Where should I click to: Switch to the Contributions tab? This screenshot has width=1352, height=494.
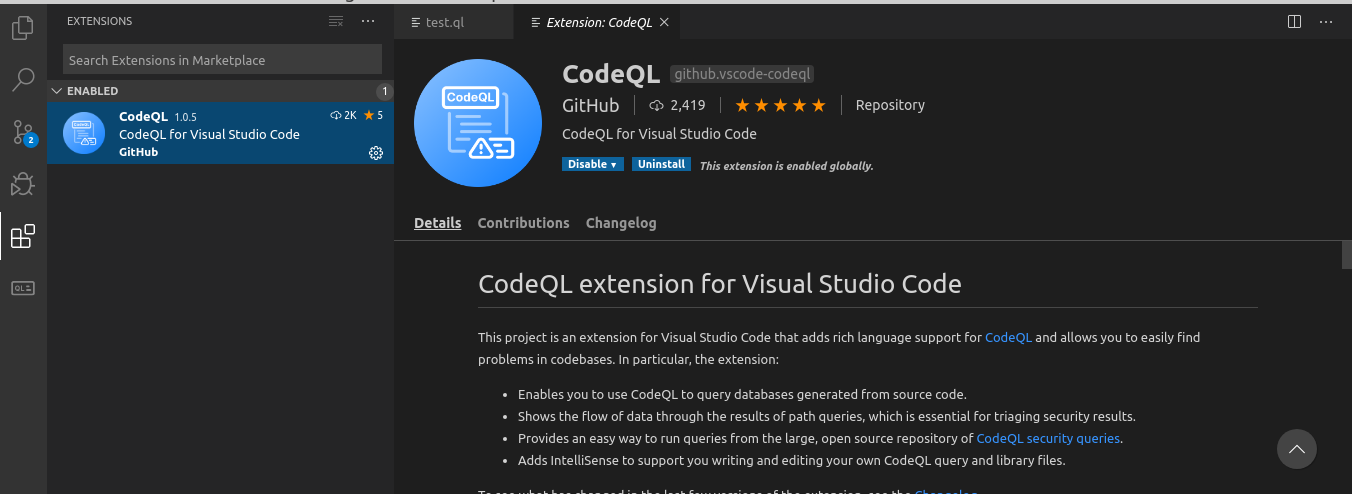[523, 223]
